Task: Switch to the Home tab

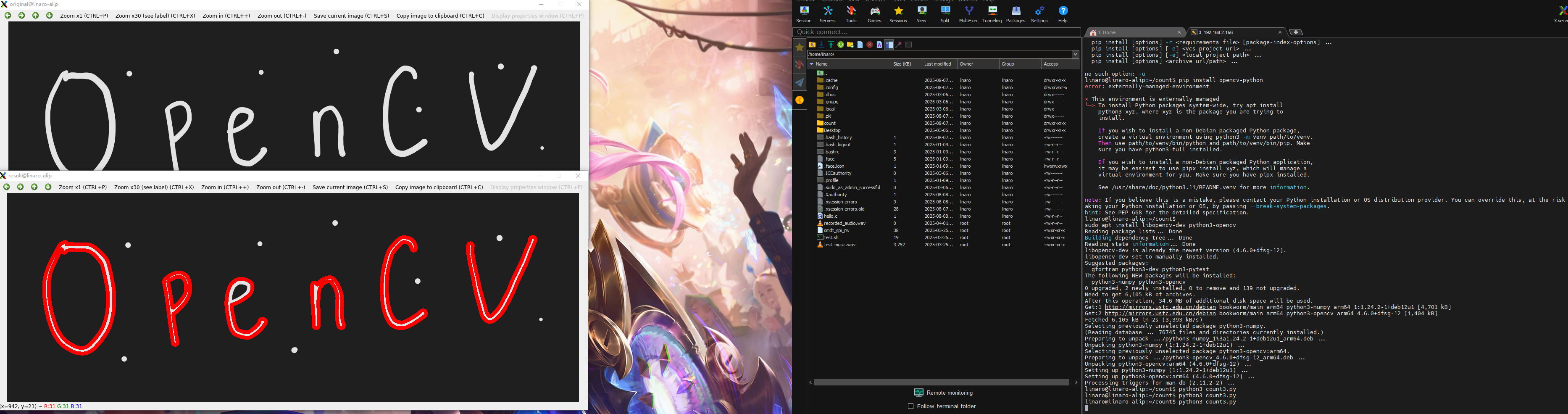Action: pos(1132,32)
